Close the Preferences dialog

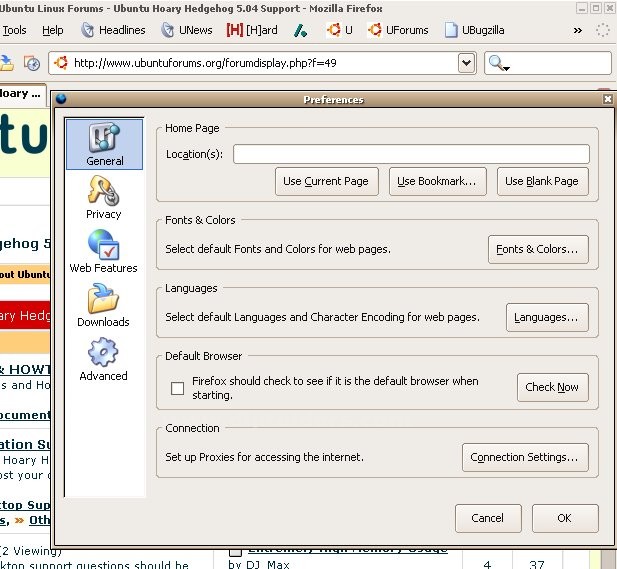pyautogui.click(x=608, y=99)
